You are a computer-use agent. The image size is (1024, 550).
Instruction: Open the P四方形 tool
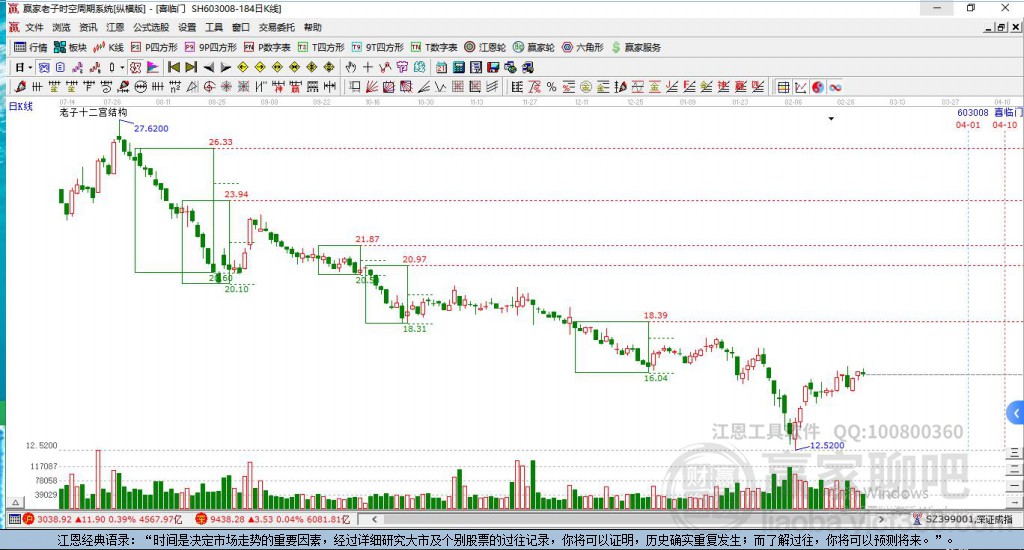tap(154, 47)
